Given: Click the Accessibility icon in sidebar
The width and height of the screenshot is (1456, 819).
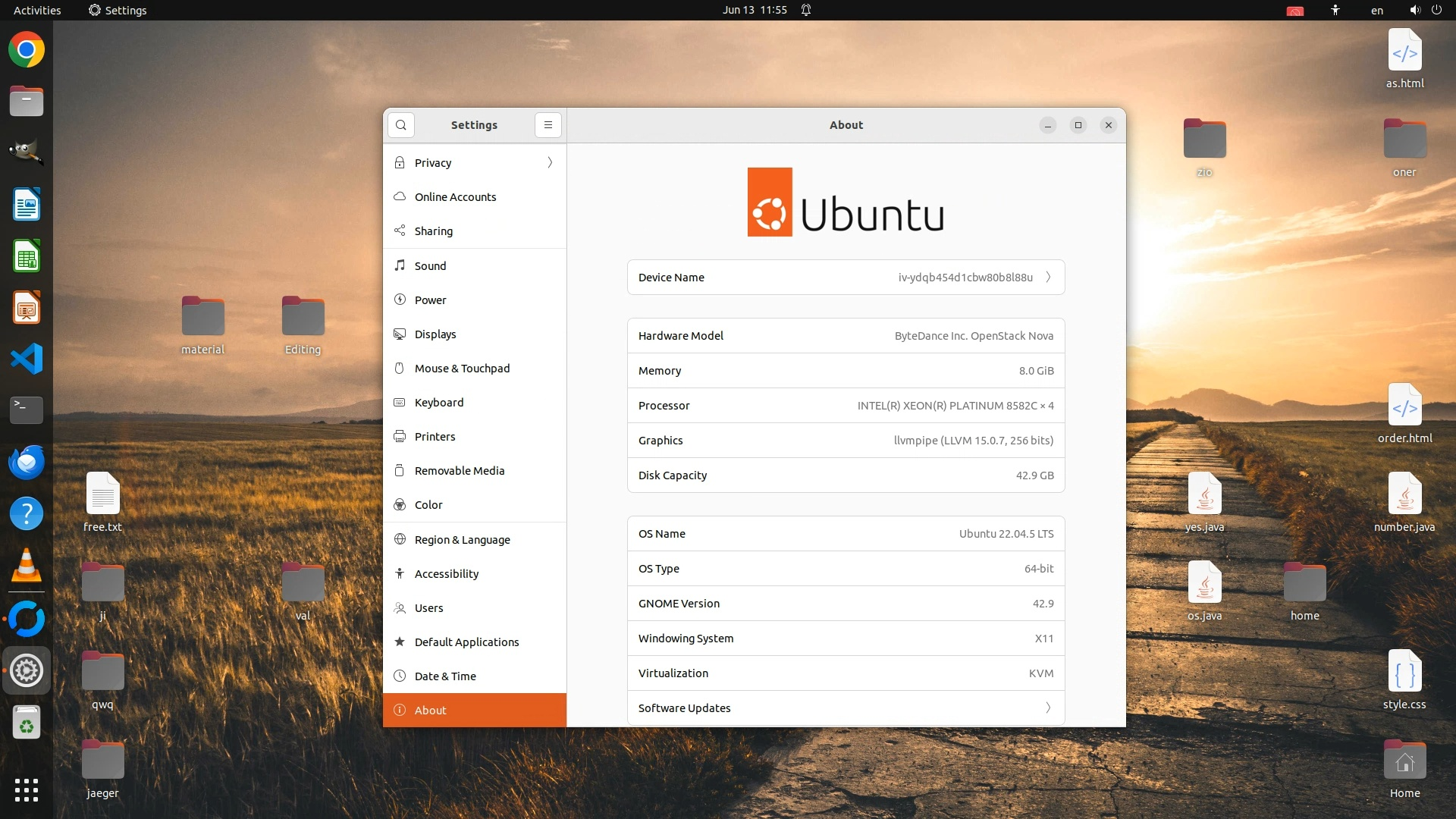Looking at the screenshot, I should [400, 573].
